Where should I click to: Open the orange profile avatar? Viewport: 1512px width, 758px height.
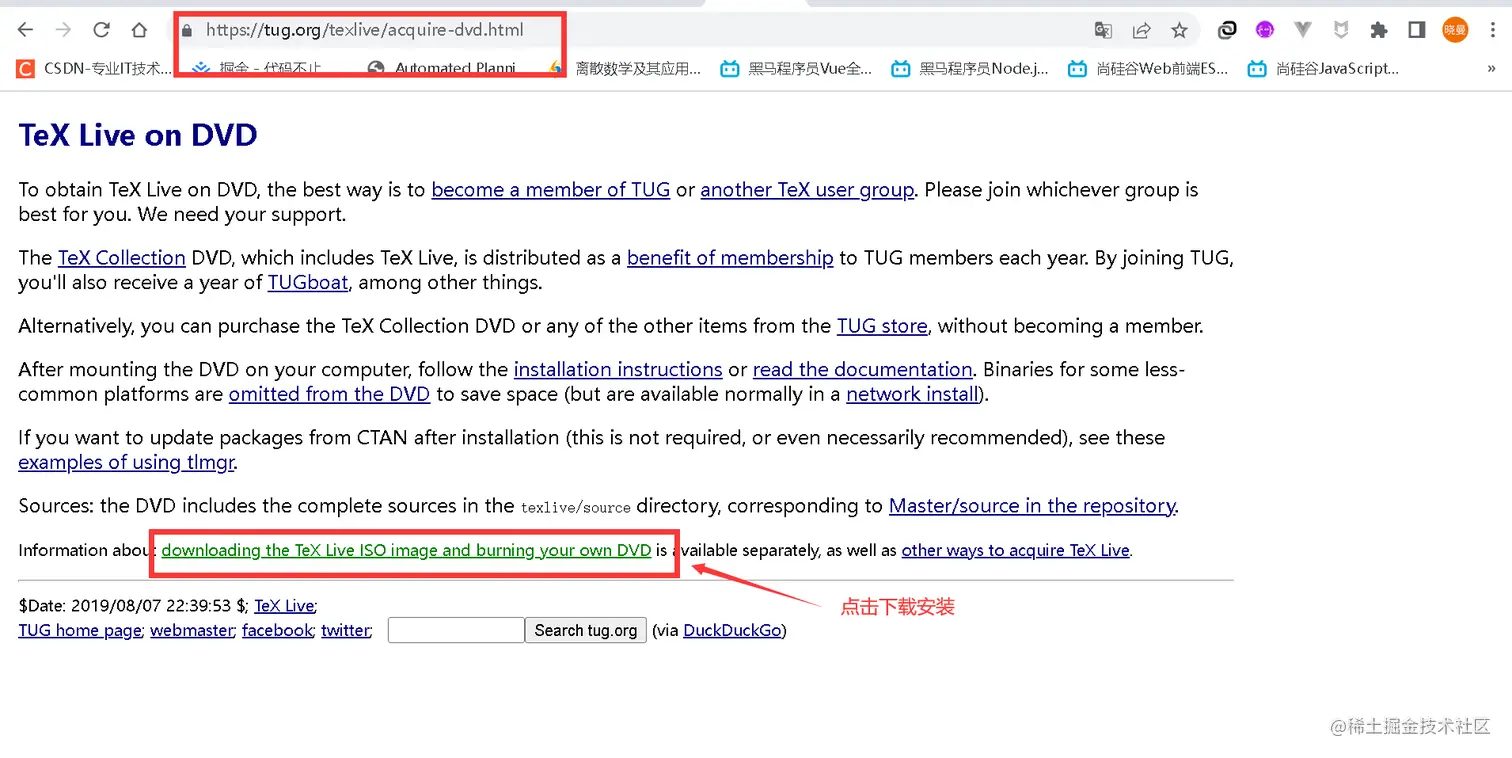coord(1455,30)
